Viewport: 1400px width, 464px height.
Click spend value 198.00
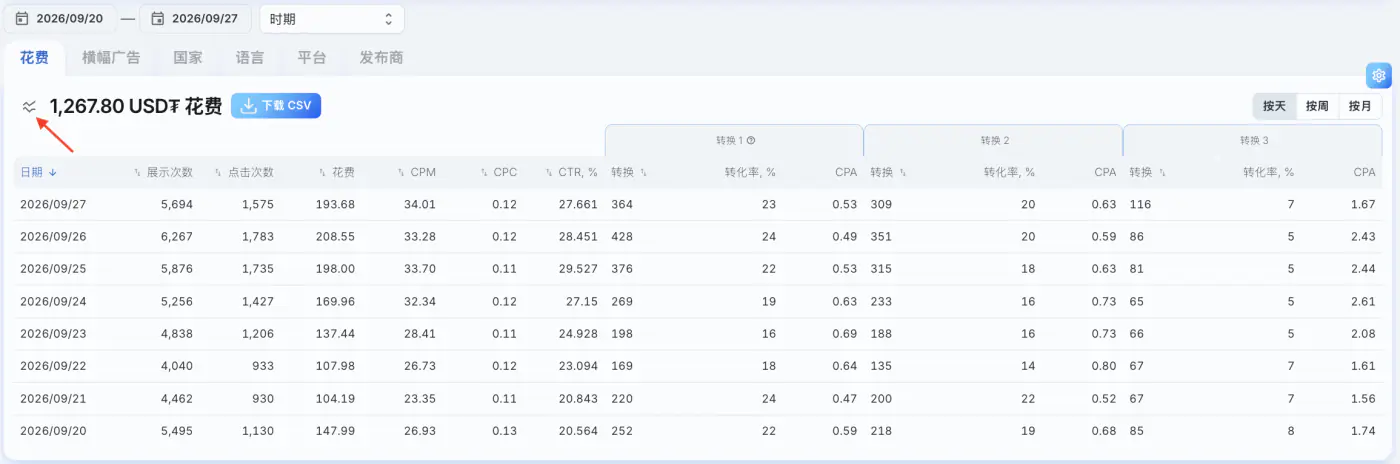click(x=337, y=270)
